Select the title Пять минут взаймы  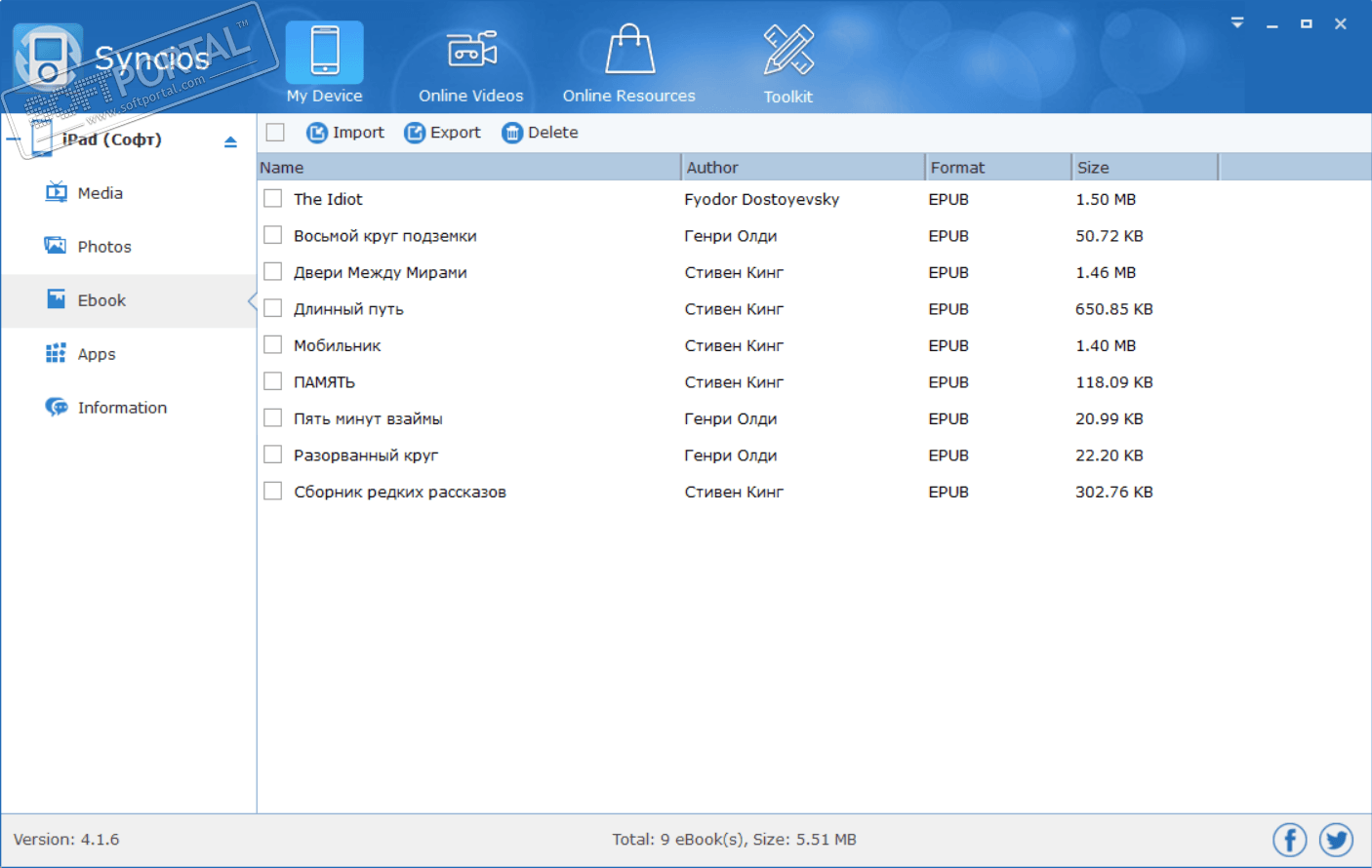click(368, 419)
